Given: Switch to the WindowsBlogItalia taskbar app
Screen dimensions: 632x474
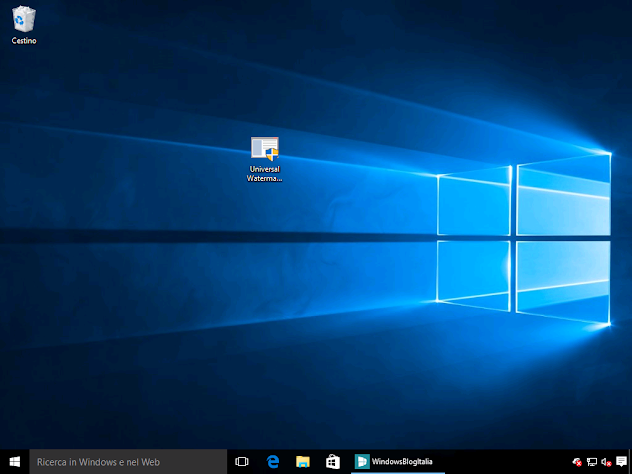Looking at the screenshot, I should pyautogui.click(x=397, y=462).
